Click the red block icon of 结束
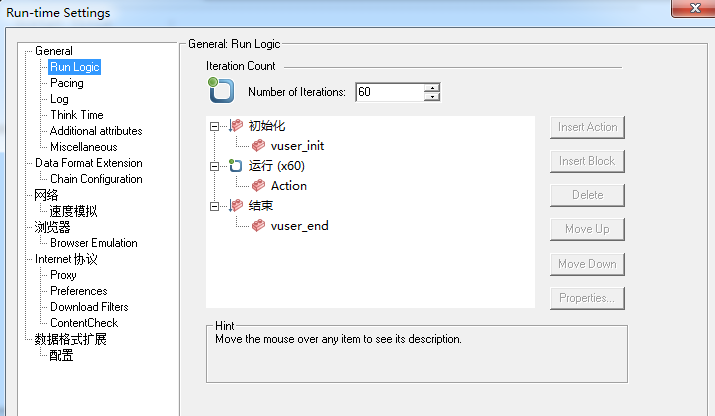 click(236, 205)
